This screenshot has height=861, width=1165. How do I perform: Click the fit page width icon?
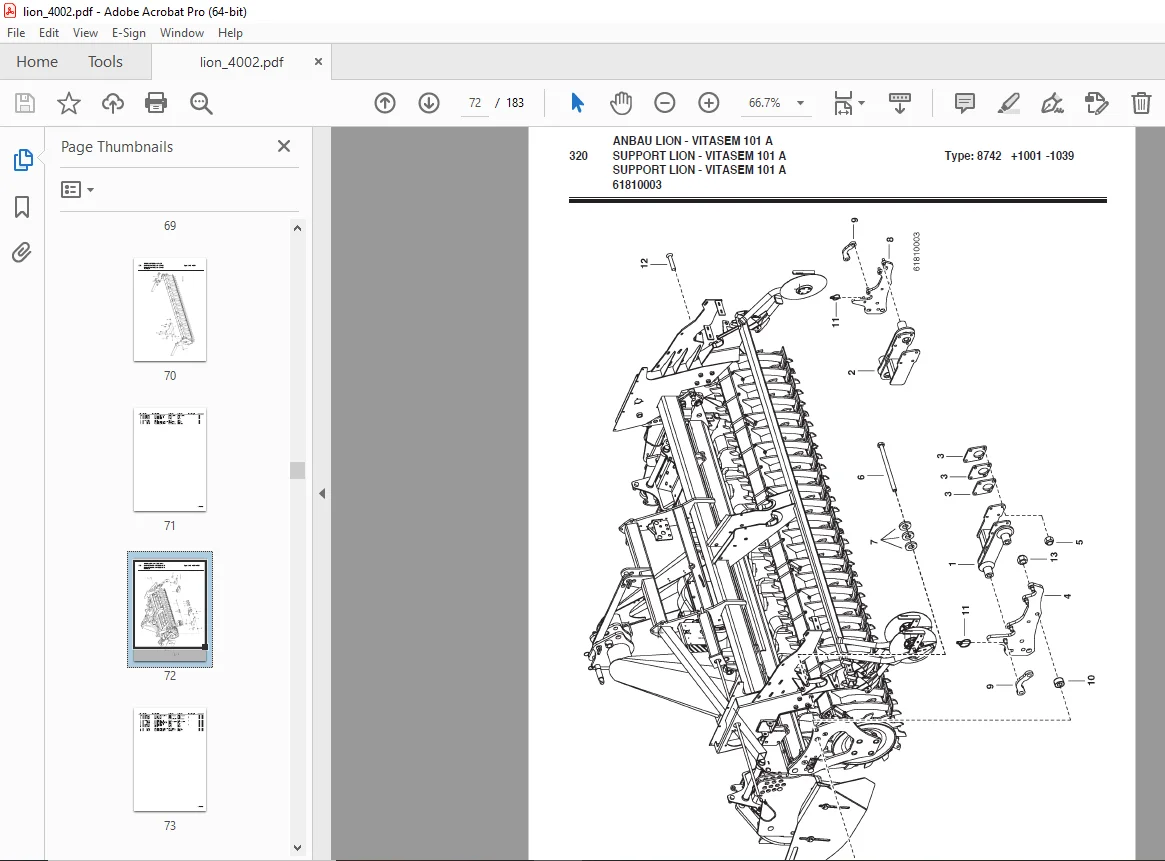[843, 103]
